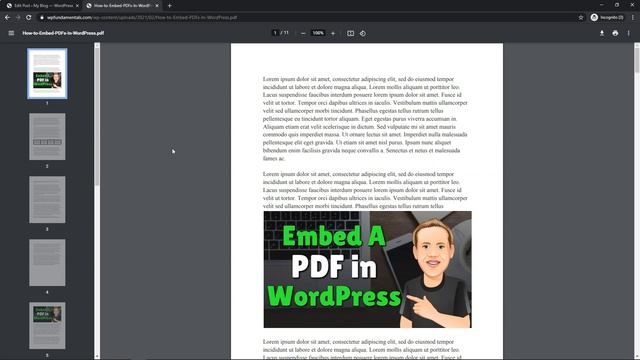The image size is (640, 360).
Task: Toggle the PDF sidebar menu icon
Action: (x=11, y=33)
